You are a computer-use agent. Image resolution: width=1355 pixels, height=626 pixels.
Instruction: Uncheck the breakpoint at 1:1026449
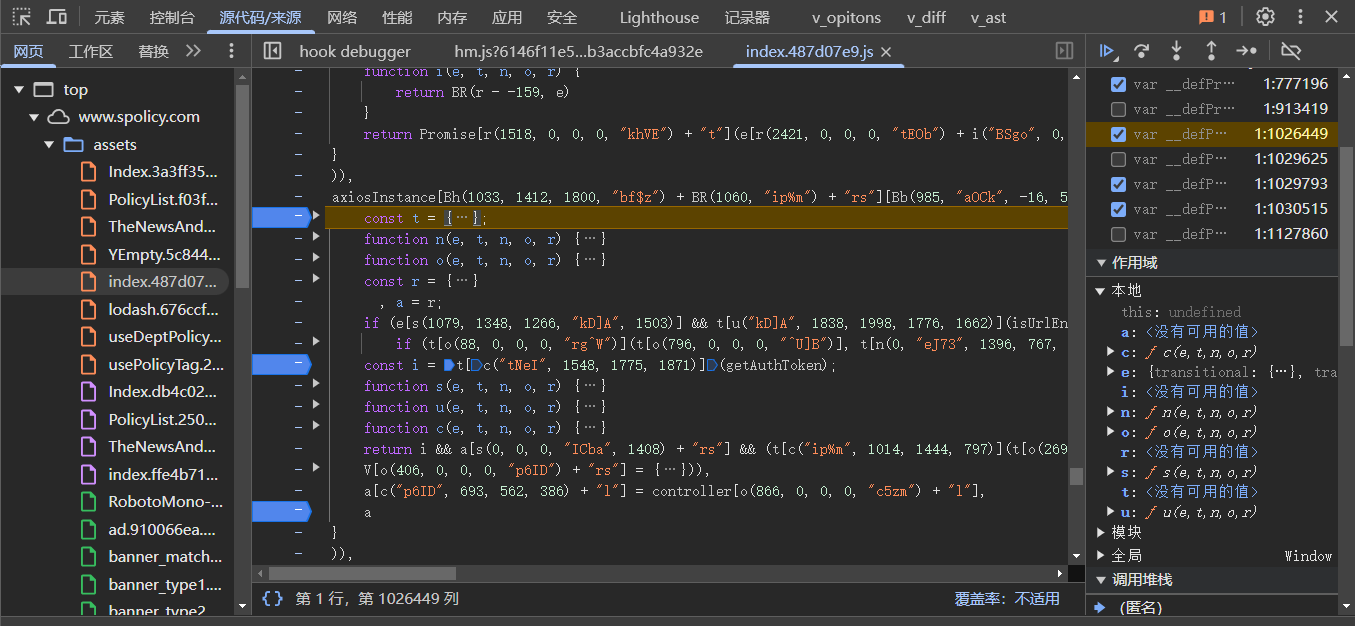[1118, 134]
